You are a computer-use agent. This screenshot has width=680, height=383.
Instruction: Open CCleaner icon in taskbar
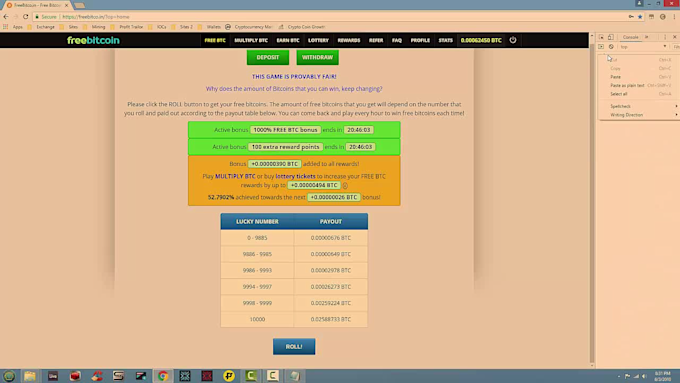(x=97, y=376)
